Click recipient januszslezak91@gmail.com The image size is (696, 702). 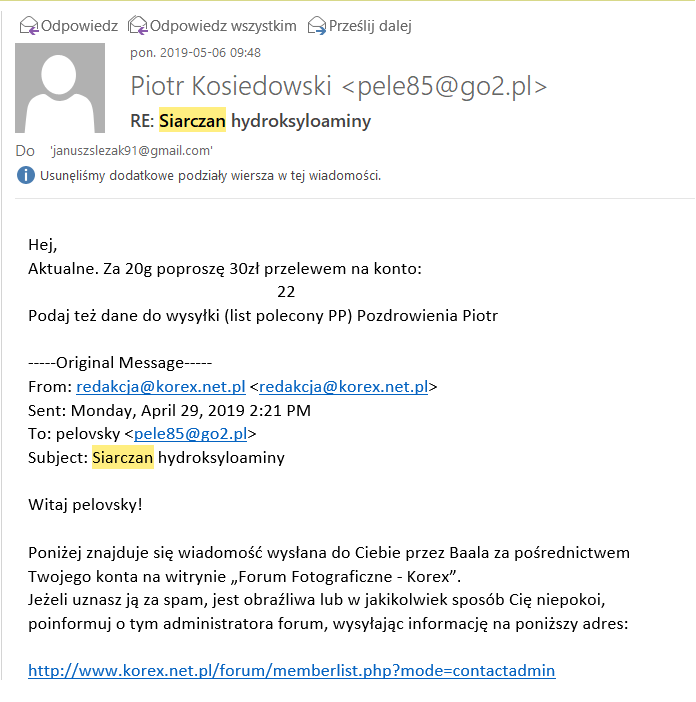[131, 151]
